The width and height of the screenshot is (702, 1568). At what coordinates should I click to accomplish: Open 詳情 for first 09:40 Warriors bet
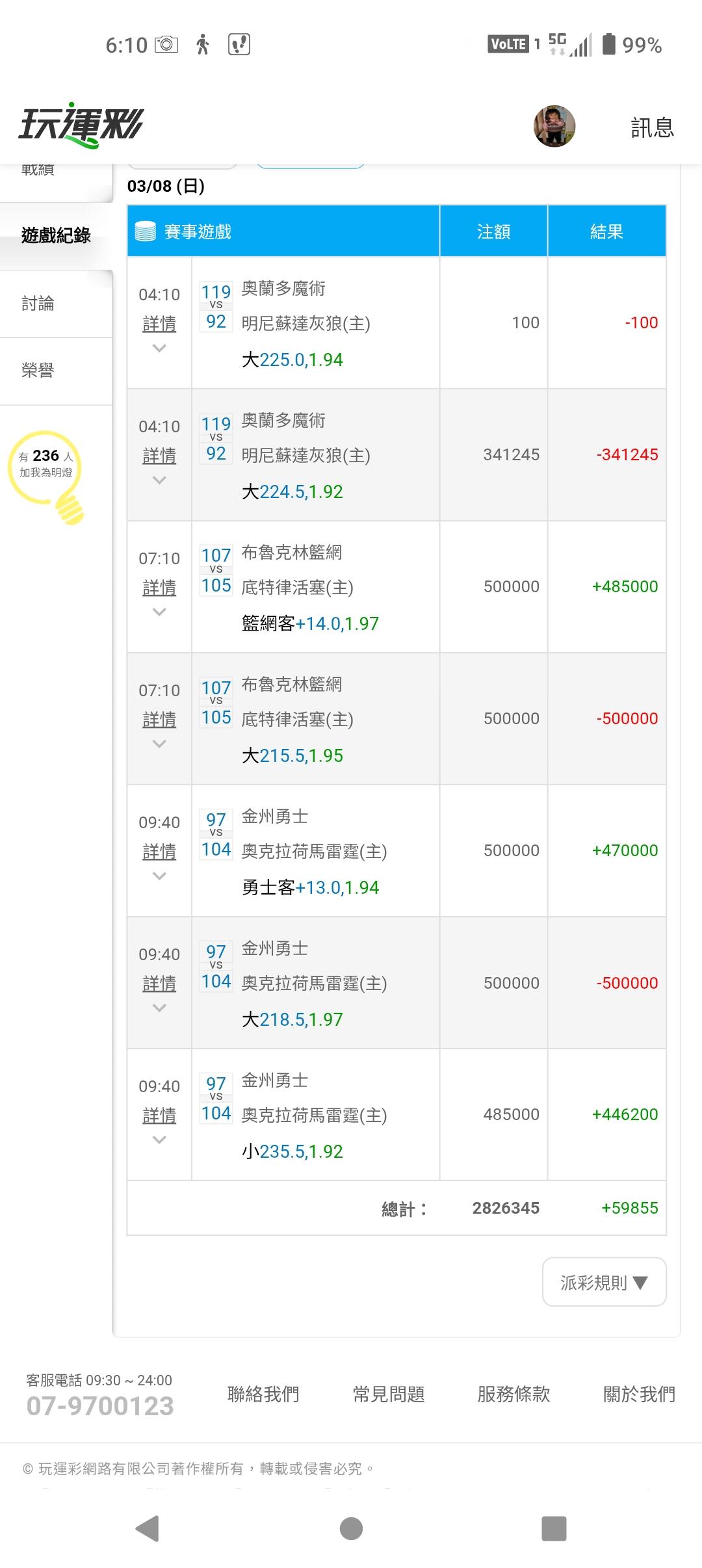159,852
